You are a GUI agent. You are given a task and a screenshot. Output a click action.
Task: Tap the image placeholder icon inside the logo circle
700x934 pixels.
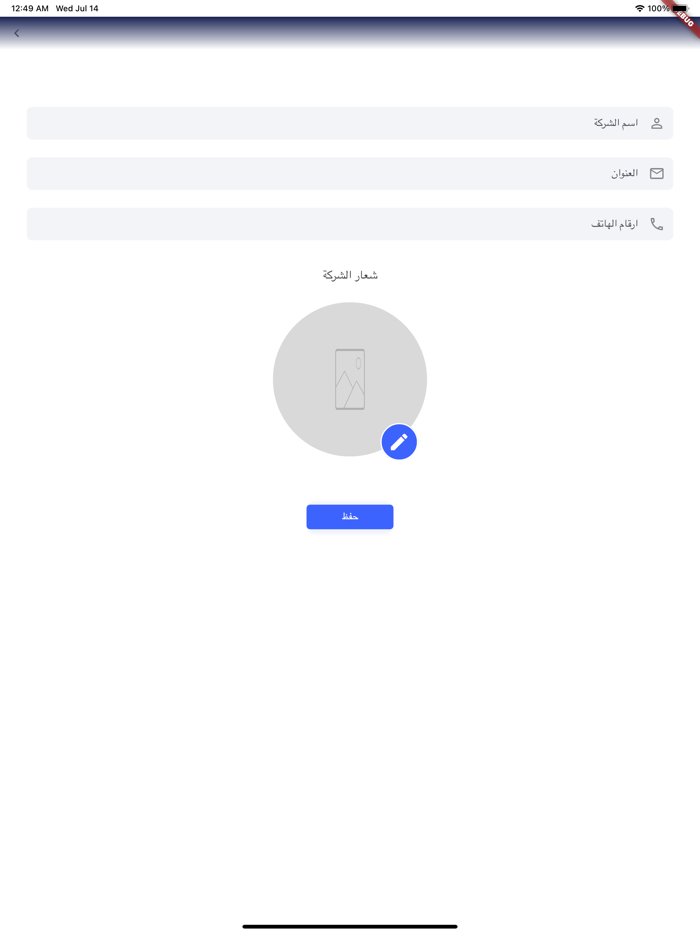(350, 378)
